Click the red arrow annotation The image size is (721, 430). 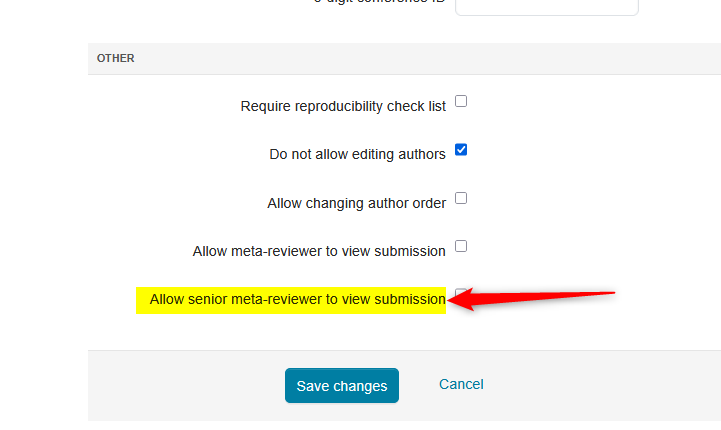coord(540,299)
